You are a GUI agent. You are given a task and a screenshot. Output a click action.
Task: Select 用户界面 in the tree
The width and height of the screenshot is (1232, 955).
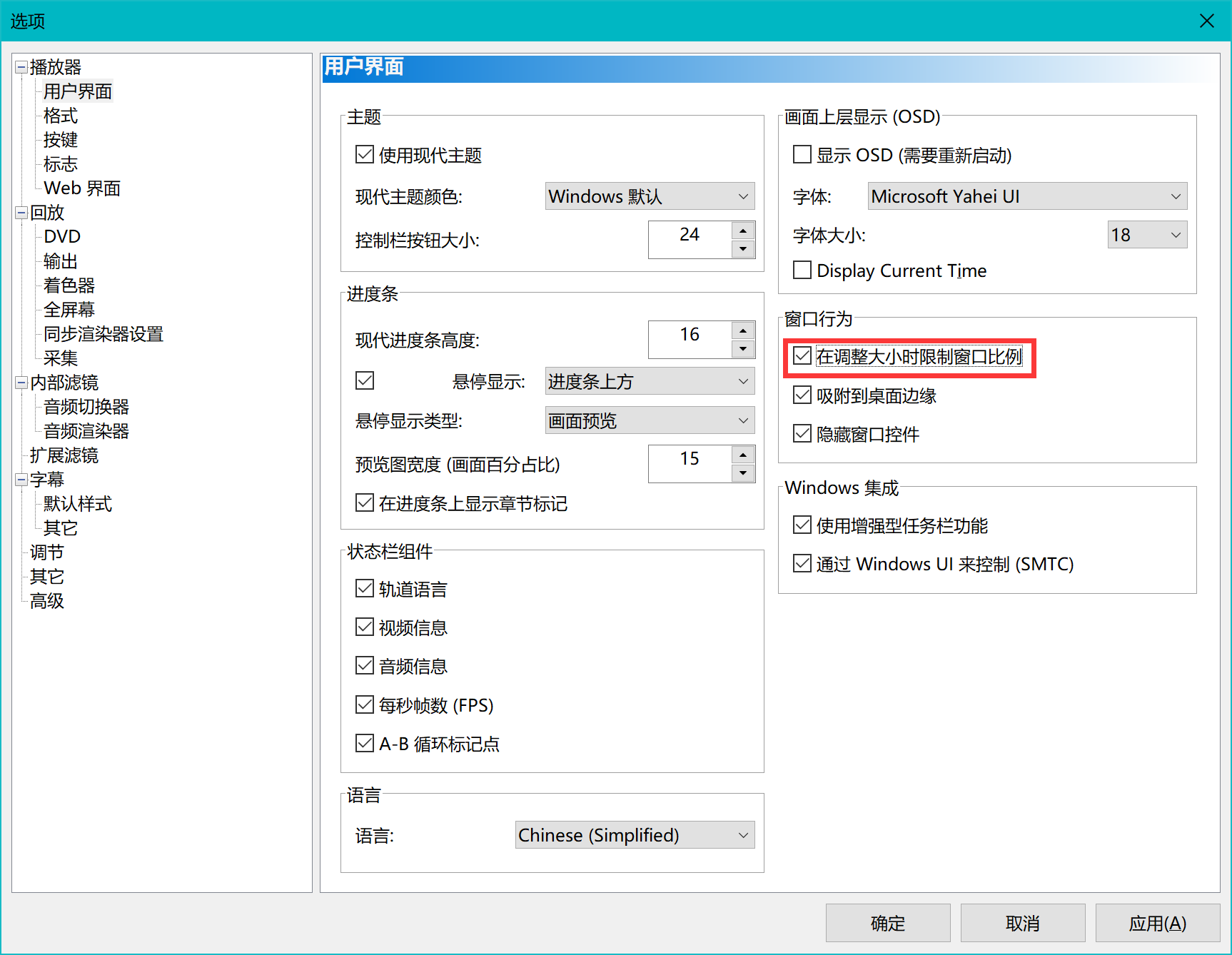point(78,91)
